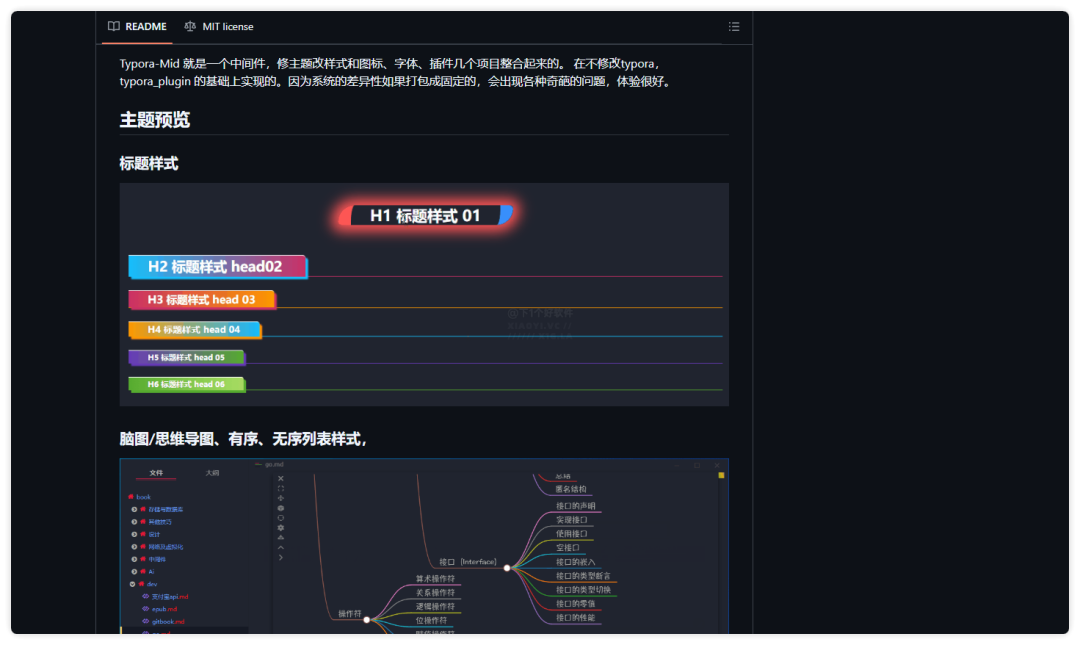Open the README tab
Viewport: 1080px width, 645px height.
pyautogui.click(x=137, y=27)
